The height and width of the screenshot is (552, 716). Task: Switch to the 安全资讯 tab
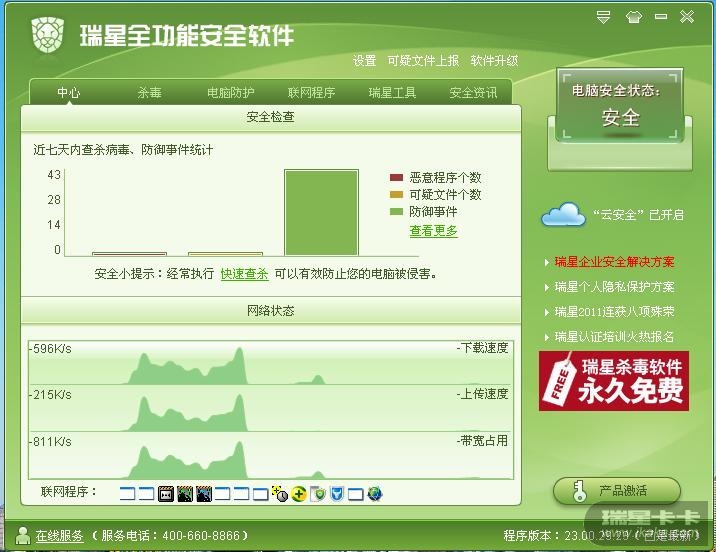pos(473,93)
